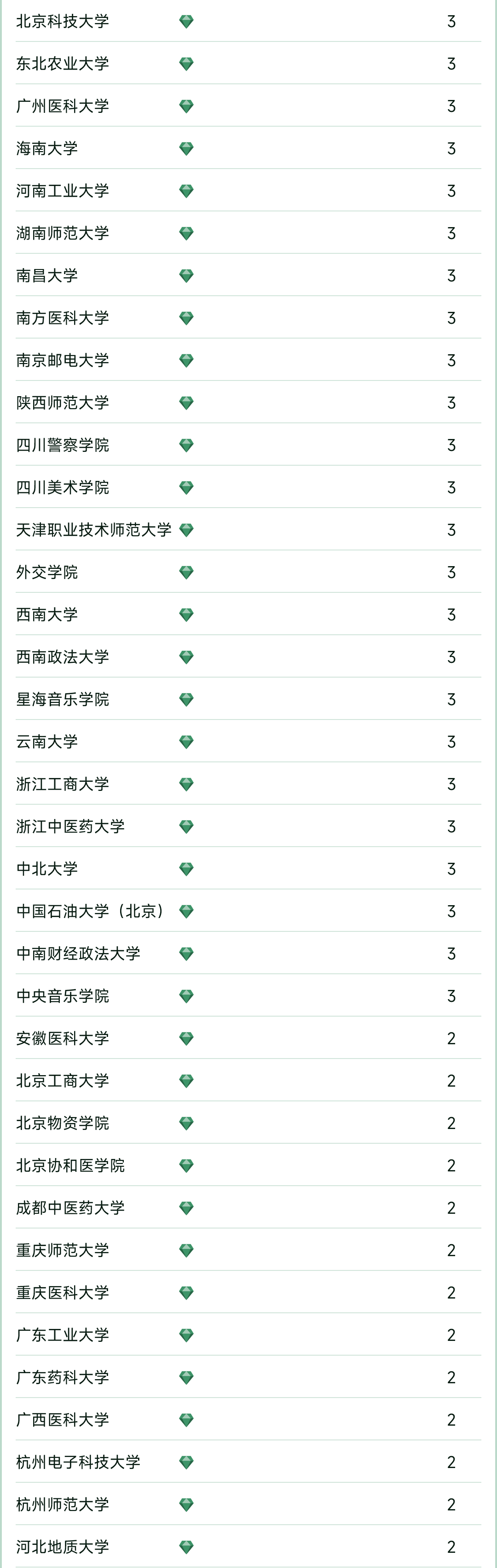
Task: Click gem icon next to 天津职业技术师范大学
Action: pyautogui.click(x=186, y=530)
